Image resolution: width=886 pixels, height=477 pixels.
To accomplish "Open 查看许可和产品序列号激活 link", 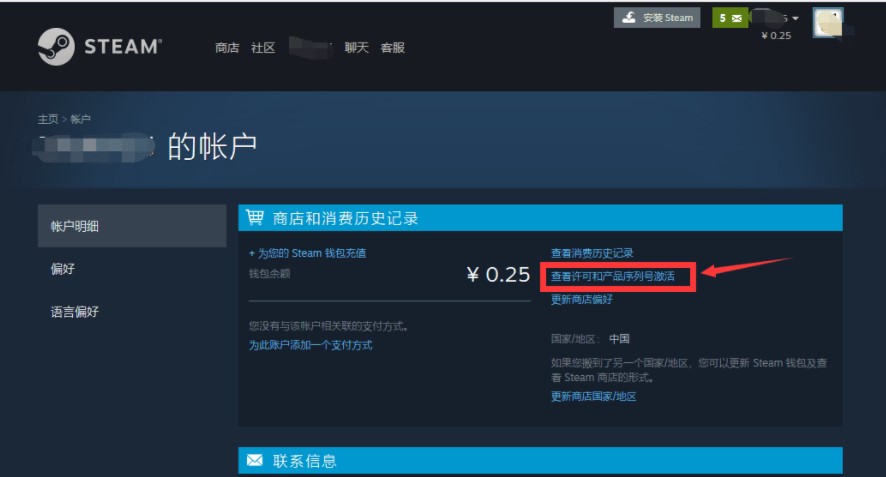I will [x=613, y=275].
